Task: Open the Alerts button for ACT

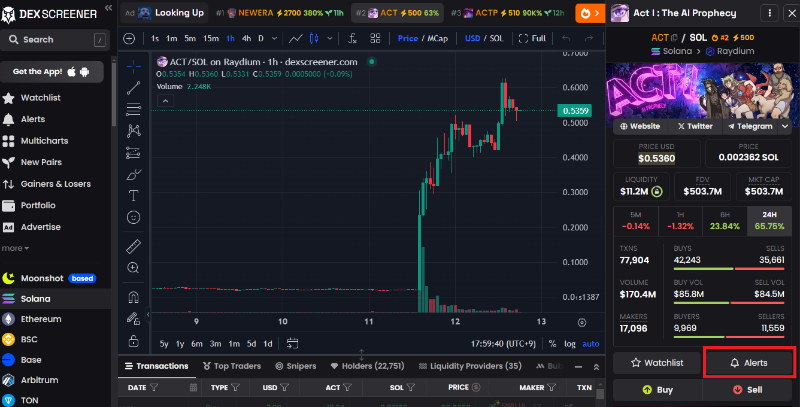Action: [748, 363]
